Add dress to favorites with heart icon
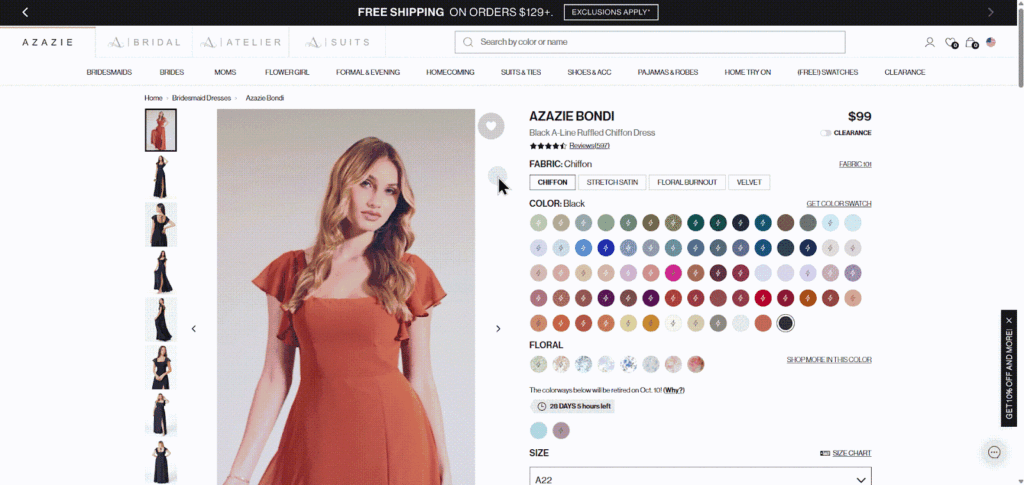1024x485 pixels. click(x=490, y=126)
